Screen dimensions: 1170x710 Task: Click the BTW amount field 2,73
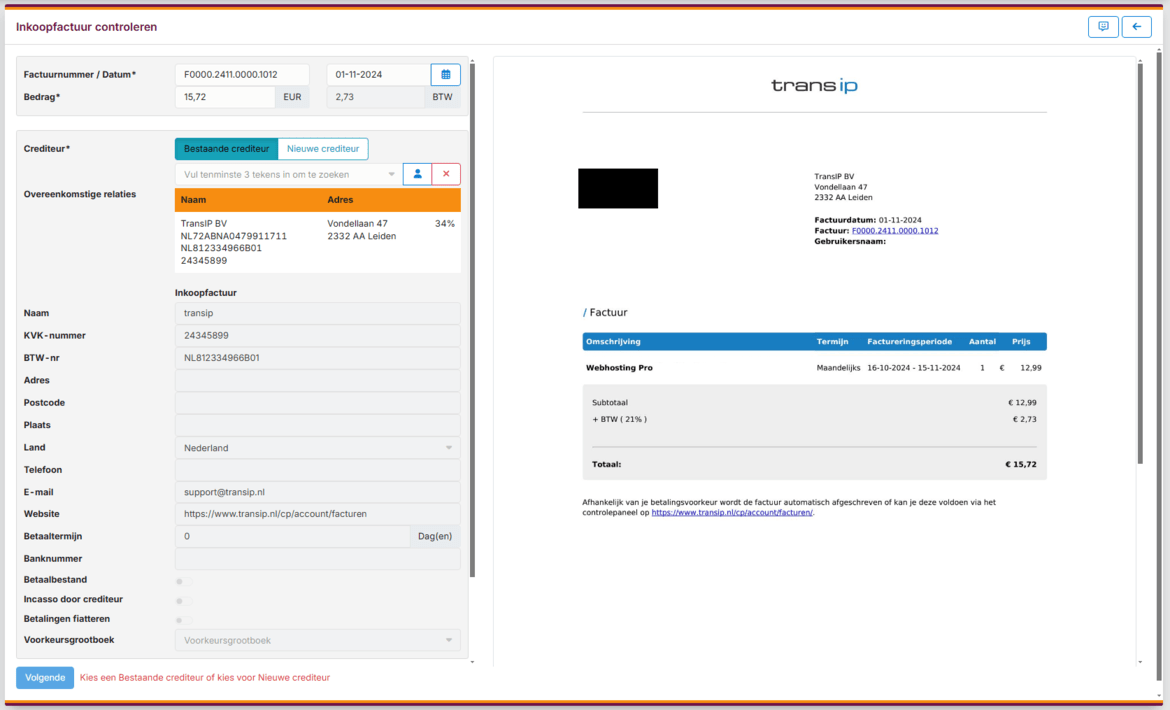375,97
